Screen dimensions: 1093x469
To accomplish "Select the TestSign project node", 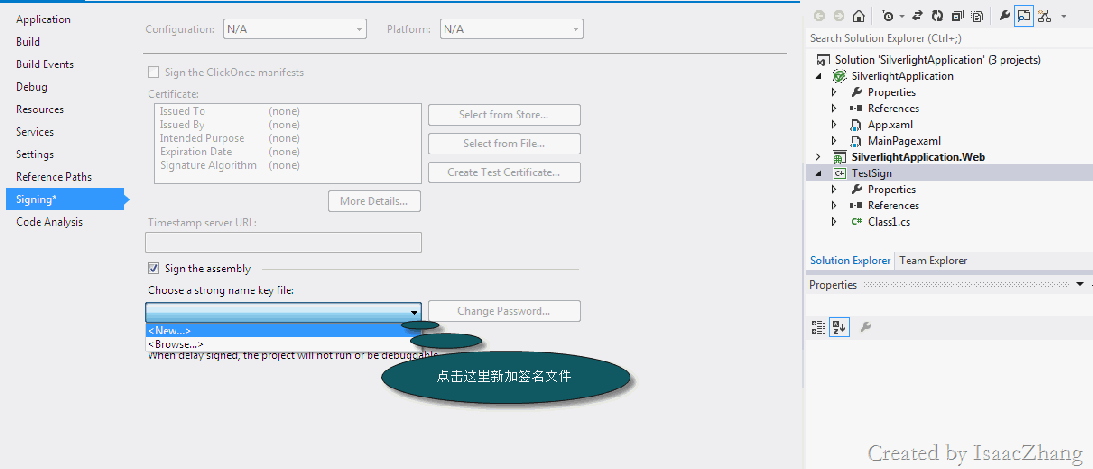I will pos(871,173).
